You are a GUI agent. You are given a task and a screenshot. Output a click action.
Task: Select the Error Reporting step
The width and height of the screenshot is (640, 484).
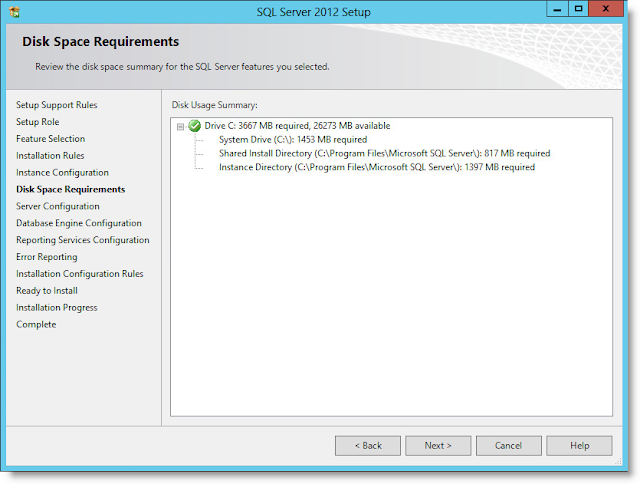click(47, 257)
